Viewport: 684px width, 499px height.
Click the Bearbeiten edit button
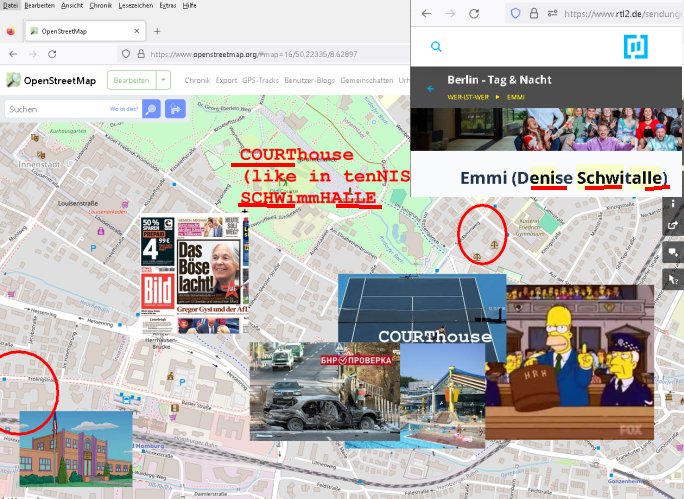(131, 80)
